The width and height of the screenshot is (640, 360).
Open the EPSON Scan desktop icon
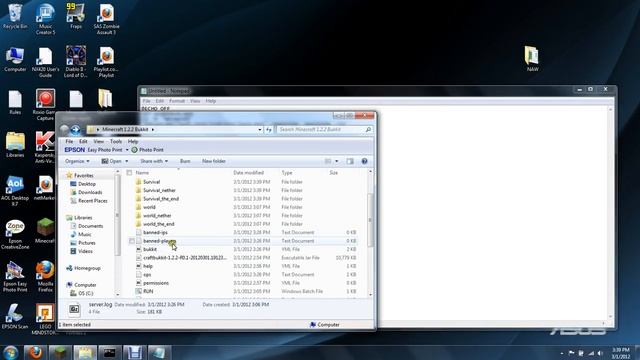pyautogui.click(x=15, y=316)
